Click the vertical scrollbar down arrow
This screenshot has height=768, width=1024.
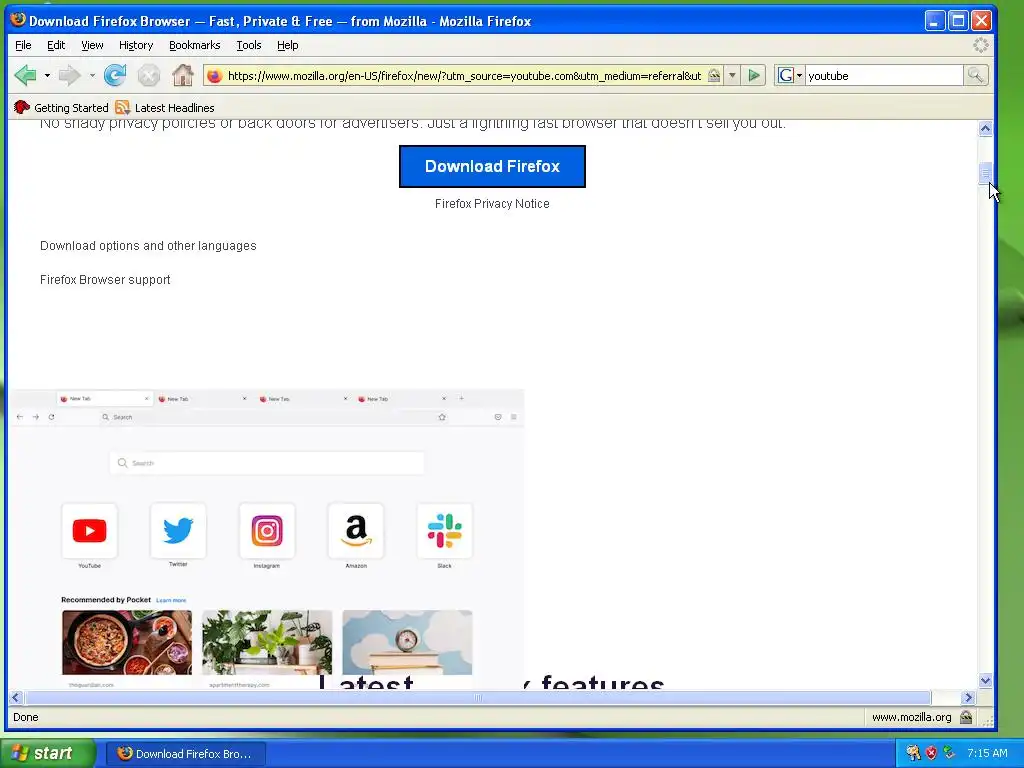(x=985, y=680)
